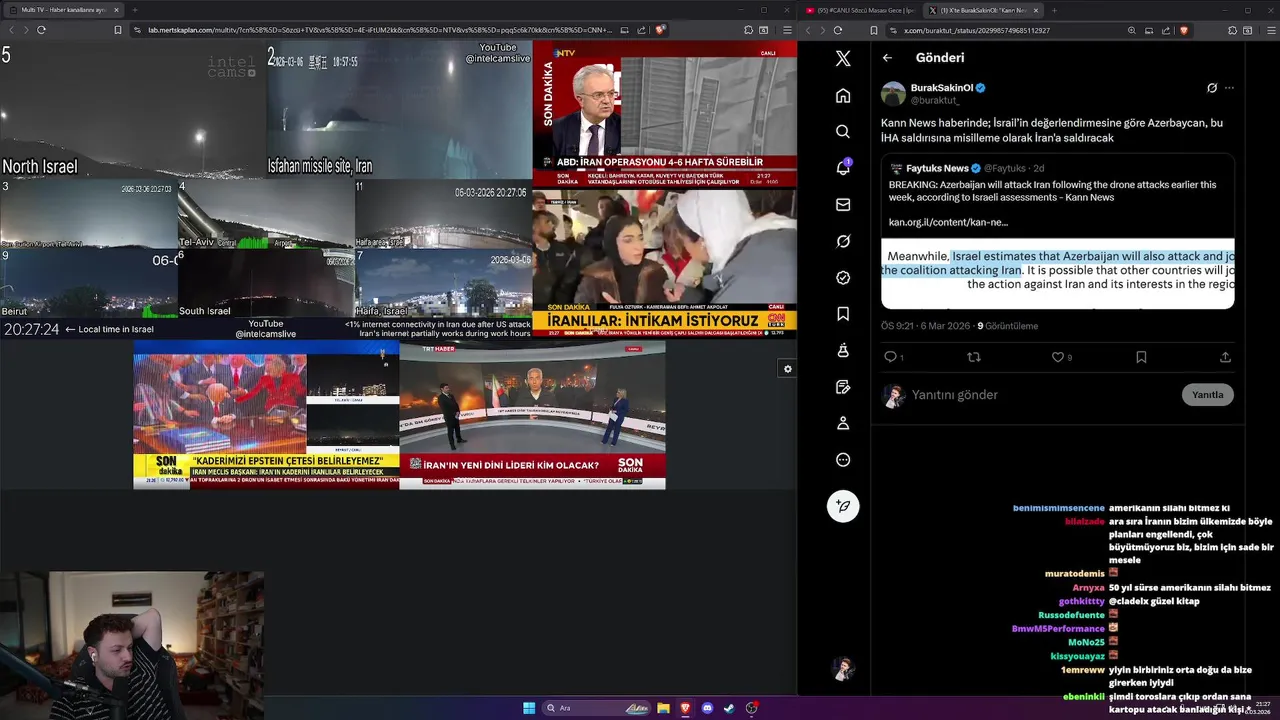The height and width of the screenshot is (720, 1280).
Task: Open BurakSakinOl profile name link
Action: click(941, 88)
